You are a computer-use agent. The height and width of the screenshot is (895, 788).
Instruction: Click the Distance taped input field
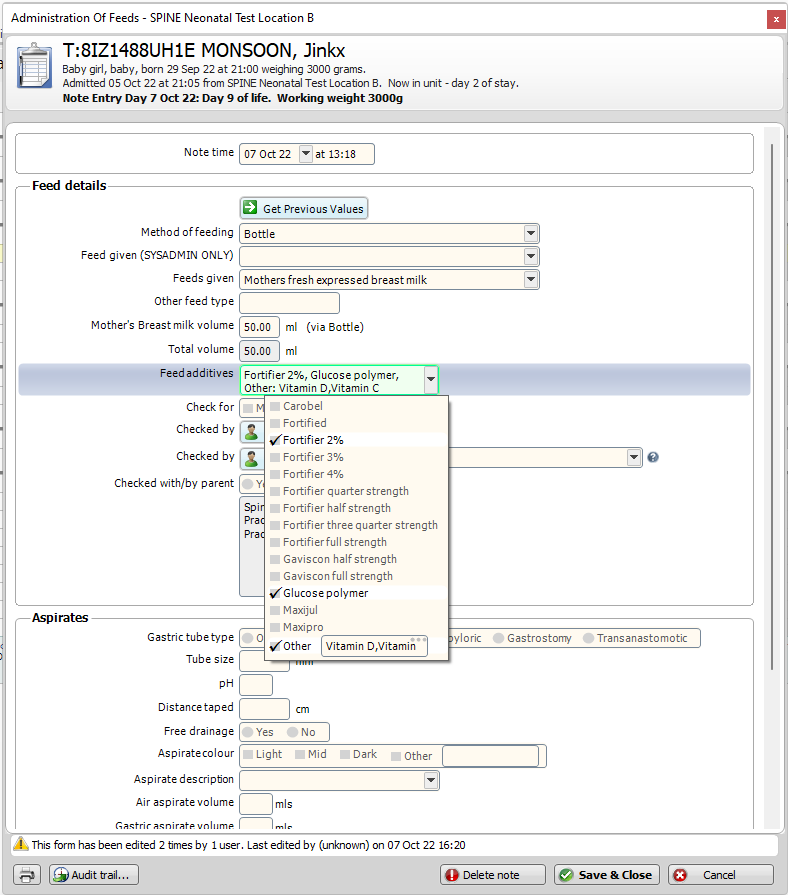click(x=265, y=709)
